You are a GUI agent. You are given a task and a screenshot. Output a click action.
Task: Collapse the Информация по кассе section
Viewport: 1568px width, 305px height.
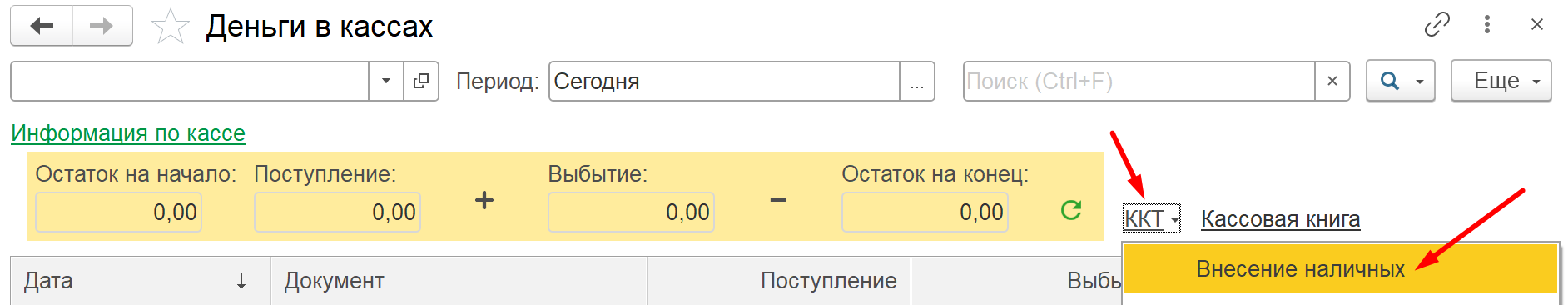(128, 133)
